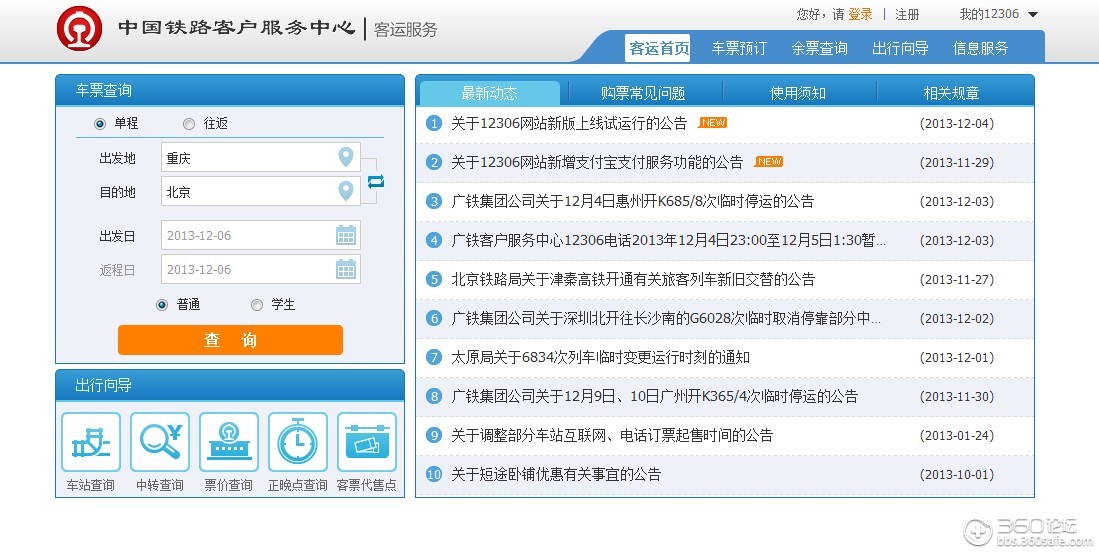Open 太原局6834次列车 notice

pos(600,357)
